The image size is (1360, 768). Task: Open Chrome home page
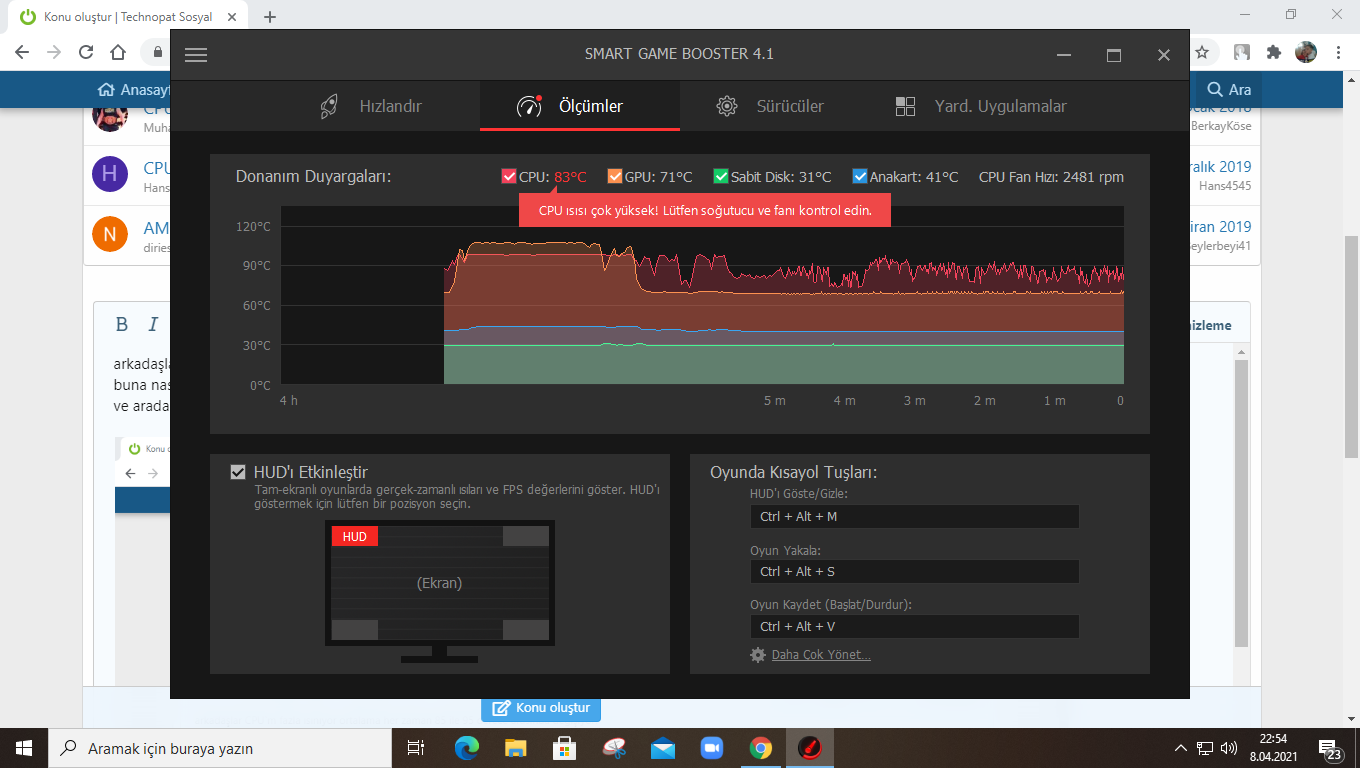tap(118, 52)
